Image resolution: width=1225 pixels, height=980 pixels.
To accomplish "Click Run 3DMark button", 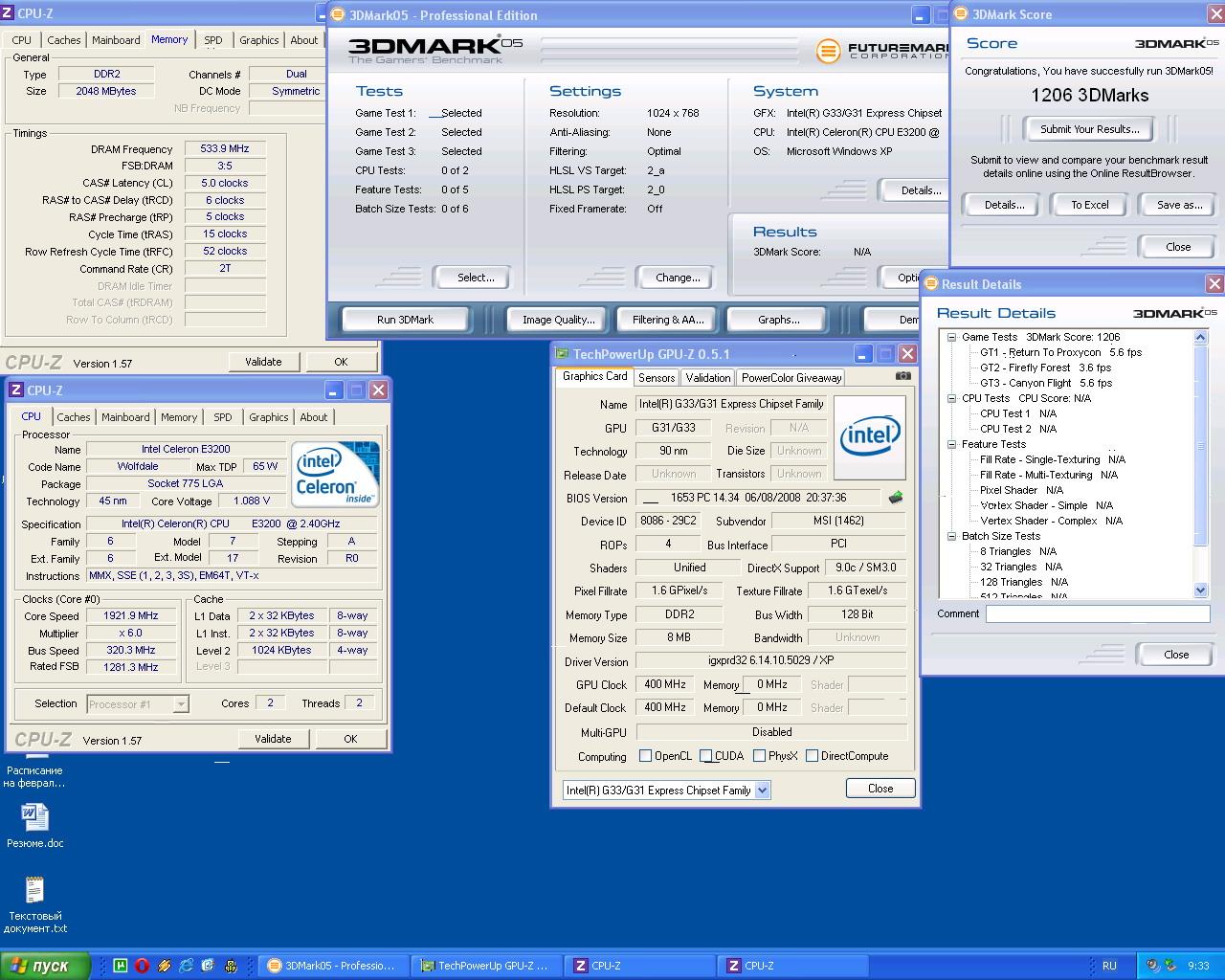I will point(405,320).
